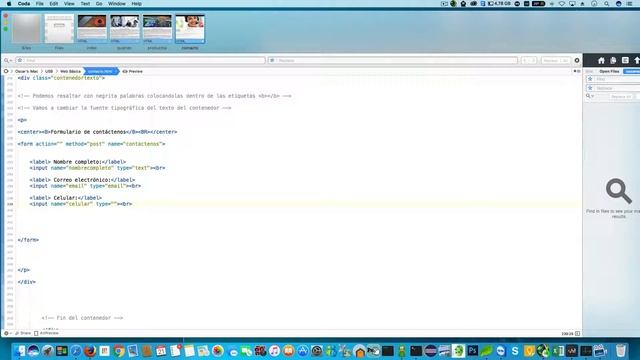Image resolution: width=640 pixels, height=360 pixels.
Task: Click the Share button in status bar
Action: (23, 333)
